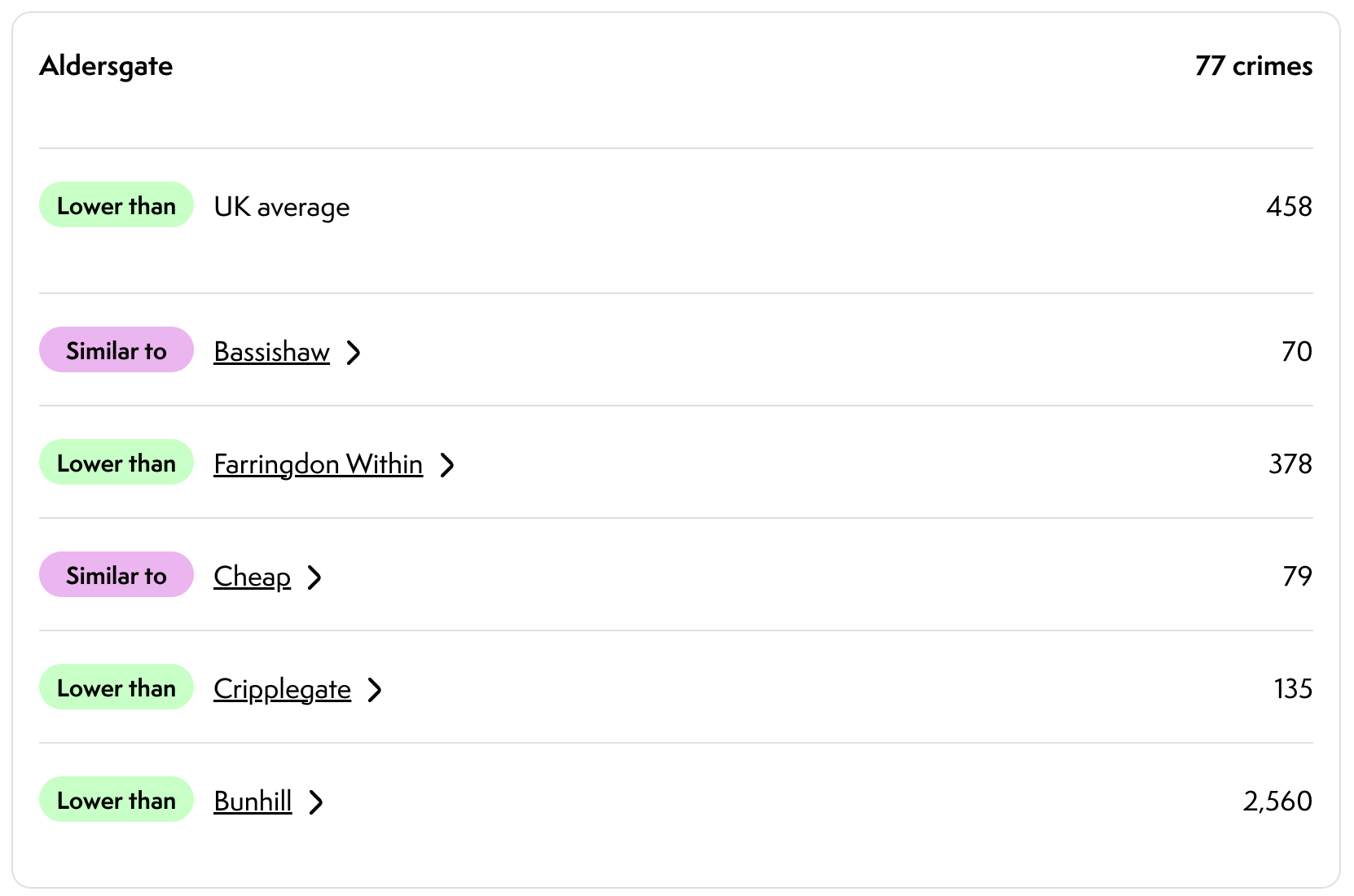
Task: Click the Lower than badge beside Farringdon Within
Action: click(116, 463)
